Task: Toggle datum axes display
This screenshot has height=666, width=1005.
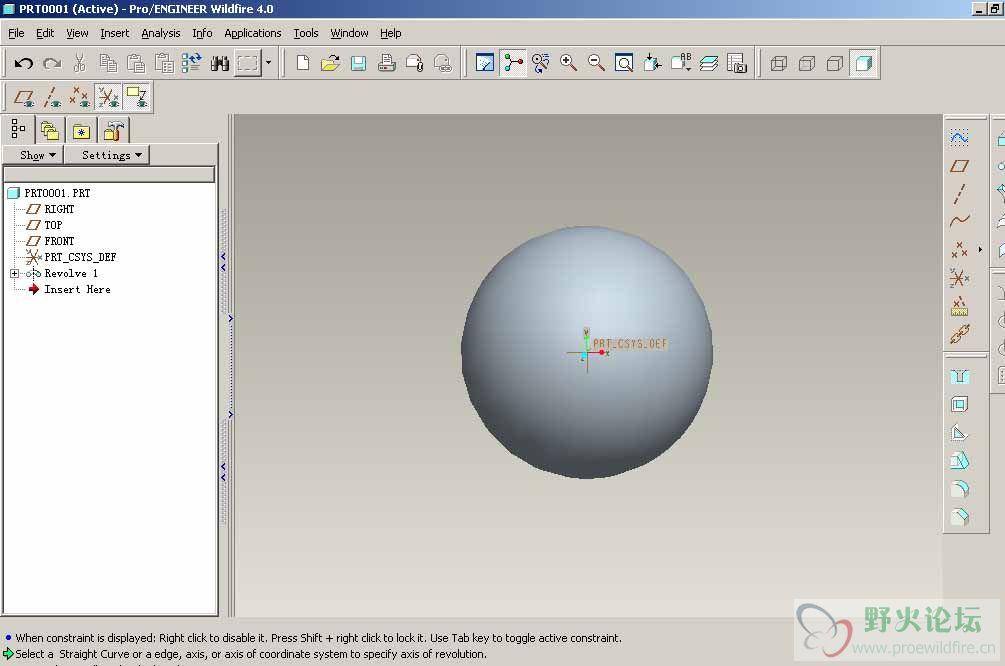Action: (52, 97)
